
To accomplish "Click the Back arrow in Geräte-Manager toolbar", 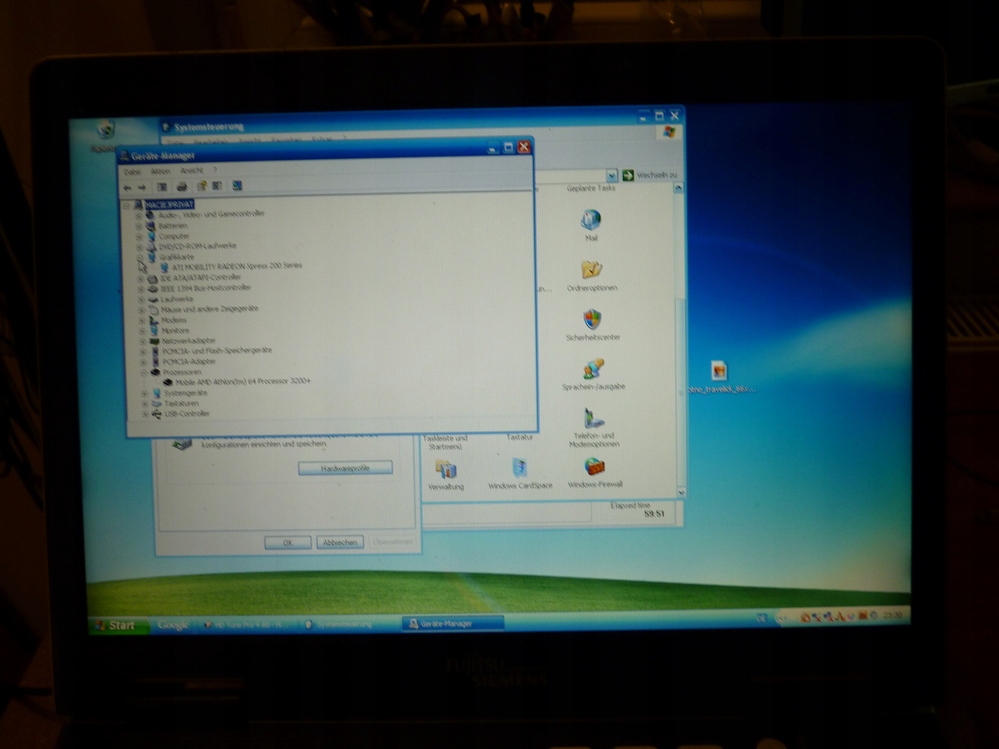I will tap(127, 188).
